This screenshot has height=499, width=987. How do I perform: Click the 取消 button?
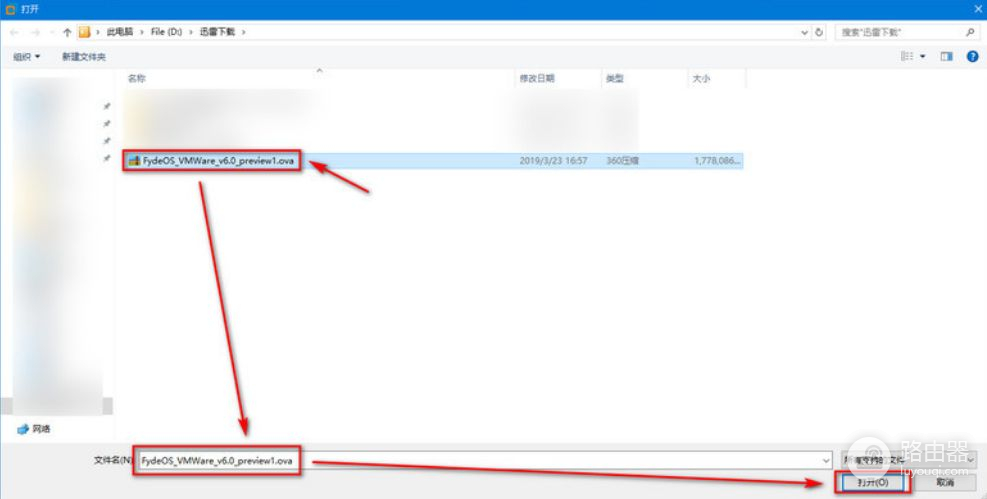(x=945, y=483)
